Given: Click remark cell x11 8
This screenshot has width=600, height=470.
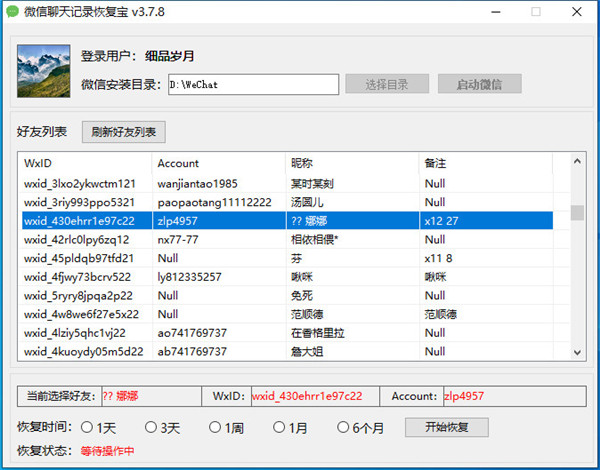Looking at the screenshot, I should [x=438, y=258].
